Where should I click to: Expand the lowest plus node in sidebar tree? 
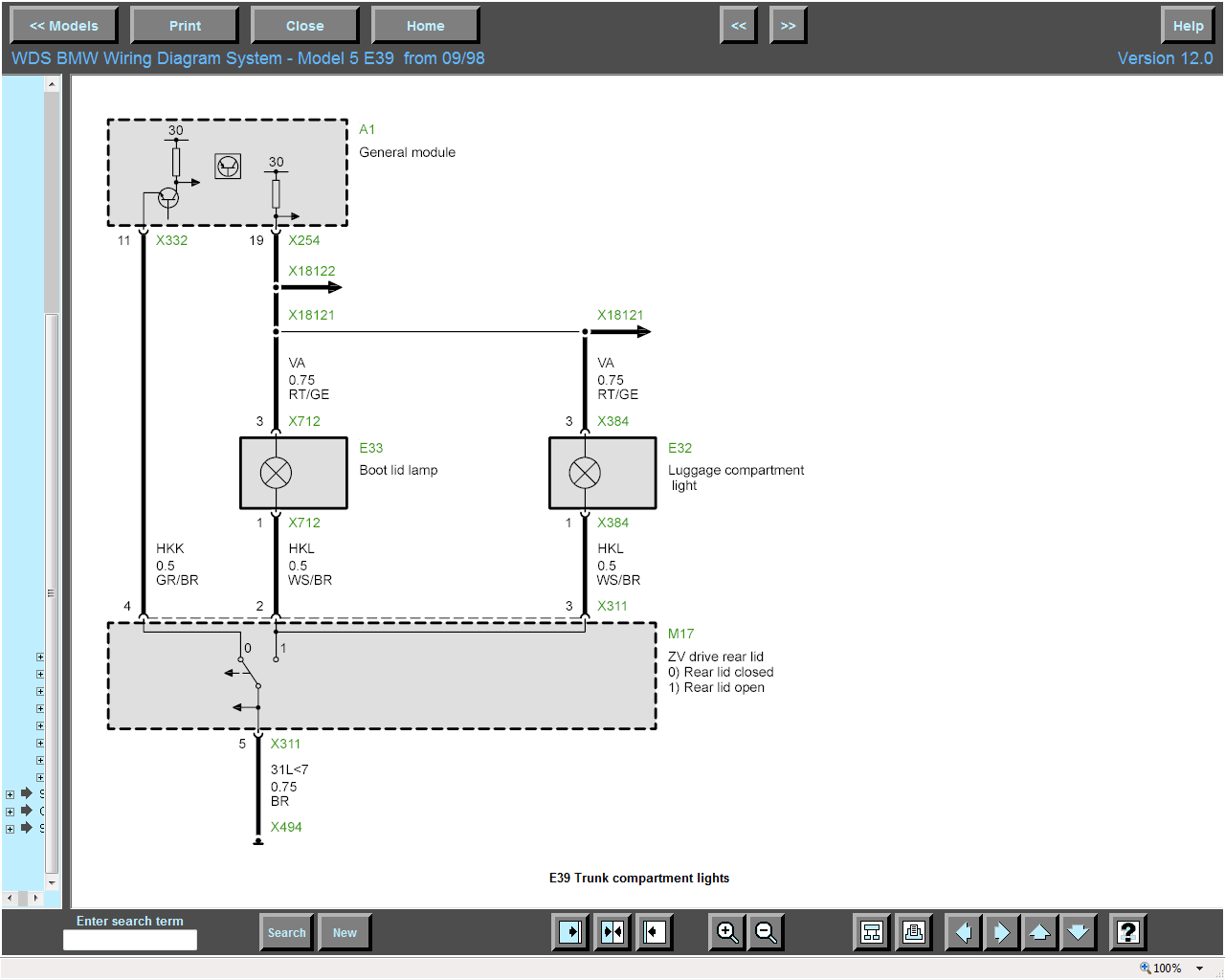(11, 829)
